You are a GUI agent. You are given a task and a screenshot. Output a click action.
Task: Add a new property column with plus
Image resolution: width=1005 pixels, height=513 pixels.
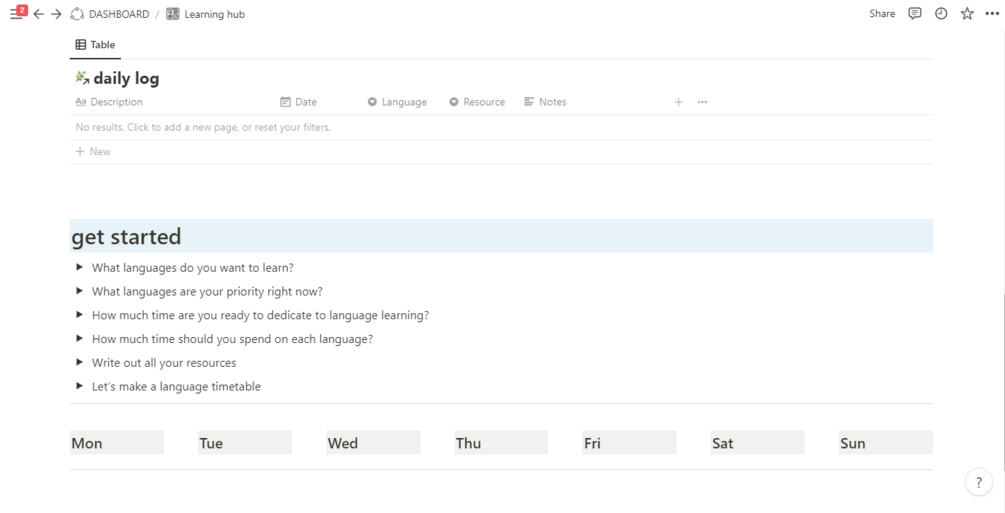[678, 102]
